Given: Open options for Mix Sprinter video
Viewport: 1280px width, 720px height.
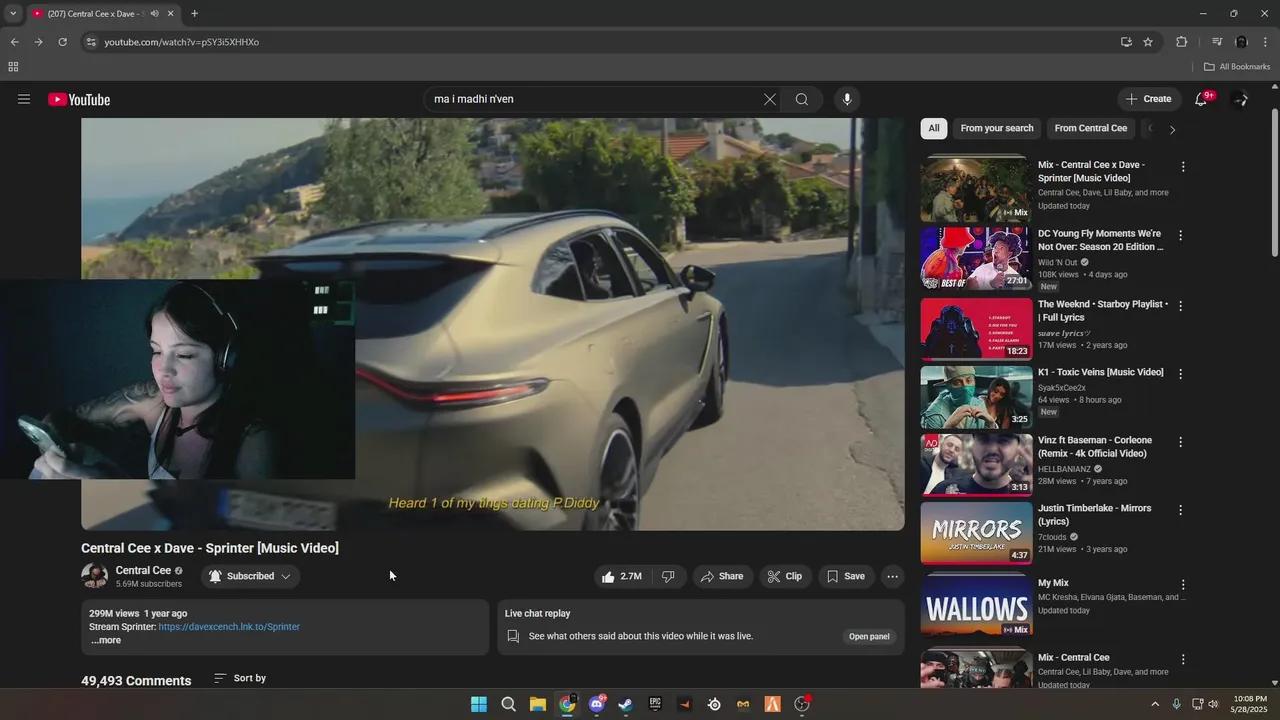Looking at the screenshot, I should 1183,167.
